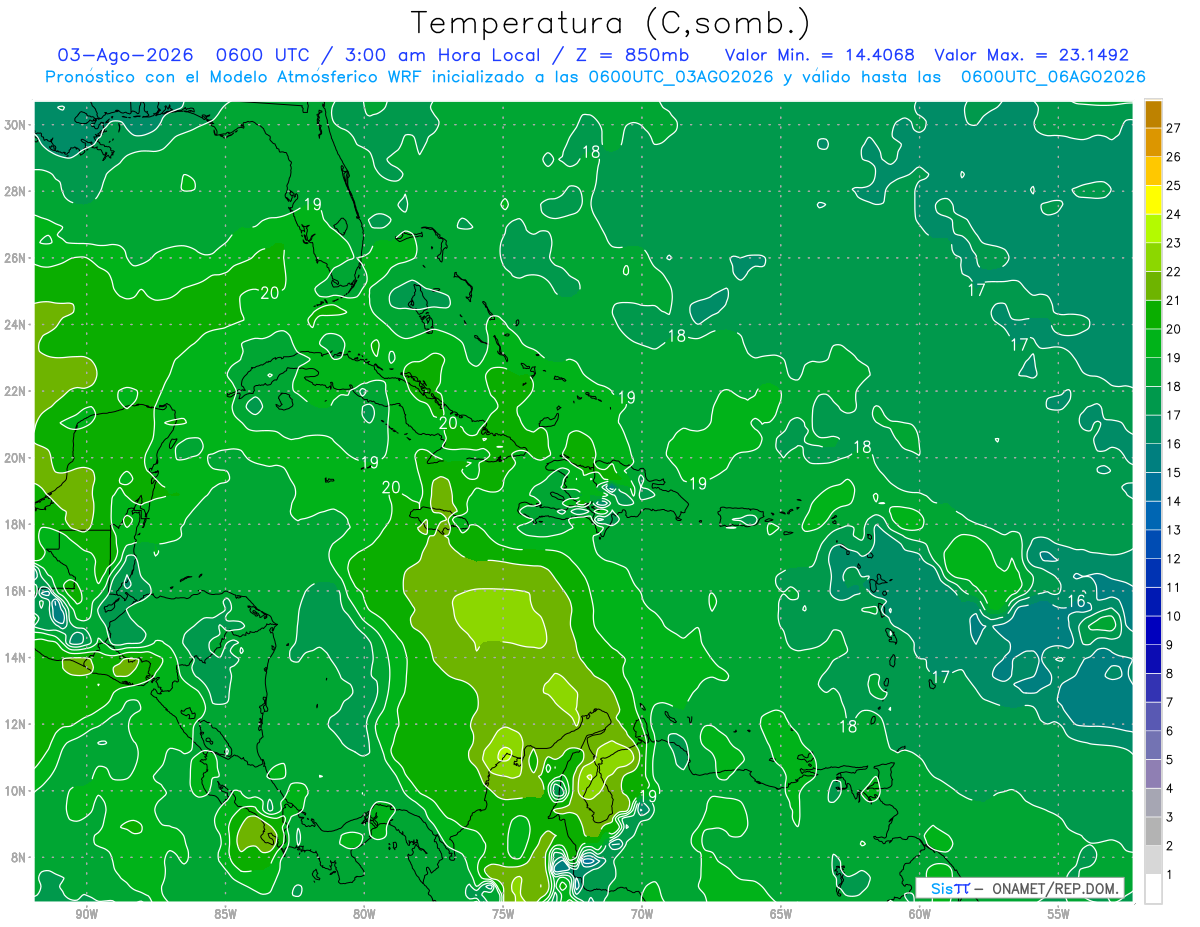Click the 10N latitude axis label
1200x927 pixels.
(15, 791)
